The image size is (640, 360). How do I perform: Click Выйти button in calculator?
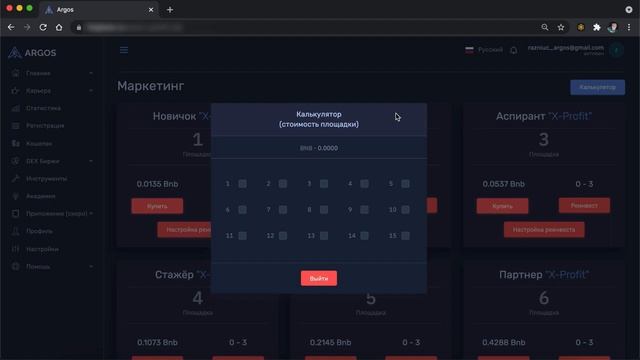(319, 278)
